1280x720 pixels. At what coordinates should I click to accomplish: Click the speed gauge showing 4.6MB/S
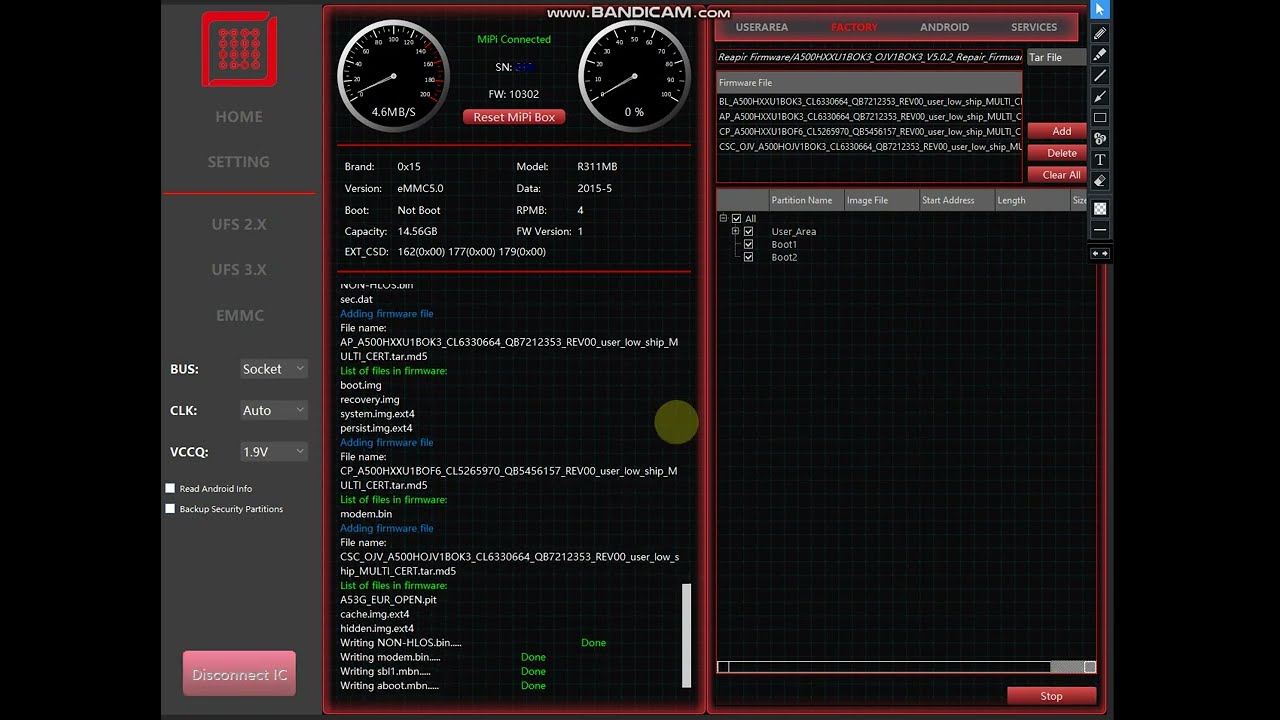[x=393, y=74]
